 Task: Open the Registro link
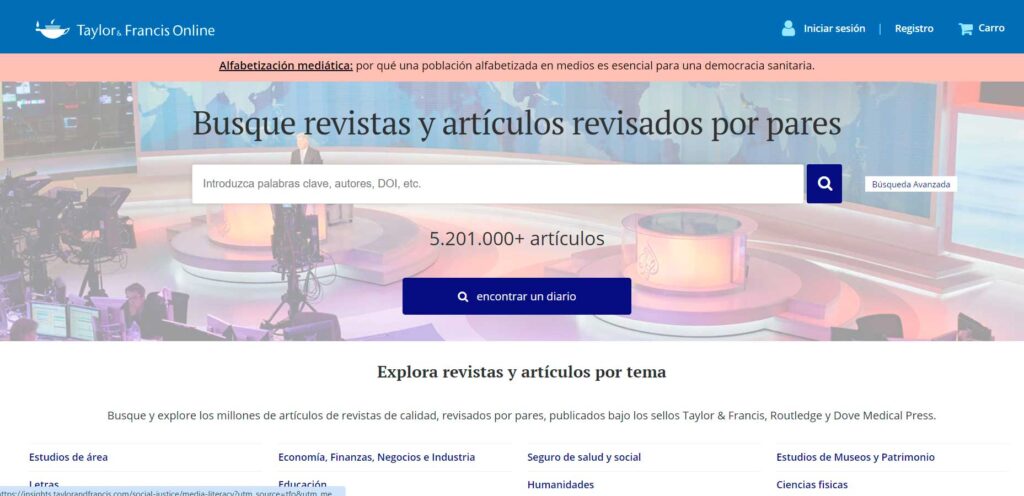click(914, 29)
